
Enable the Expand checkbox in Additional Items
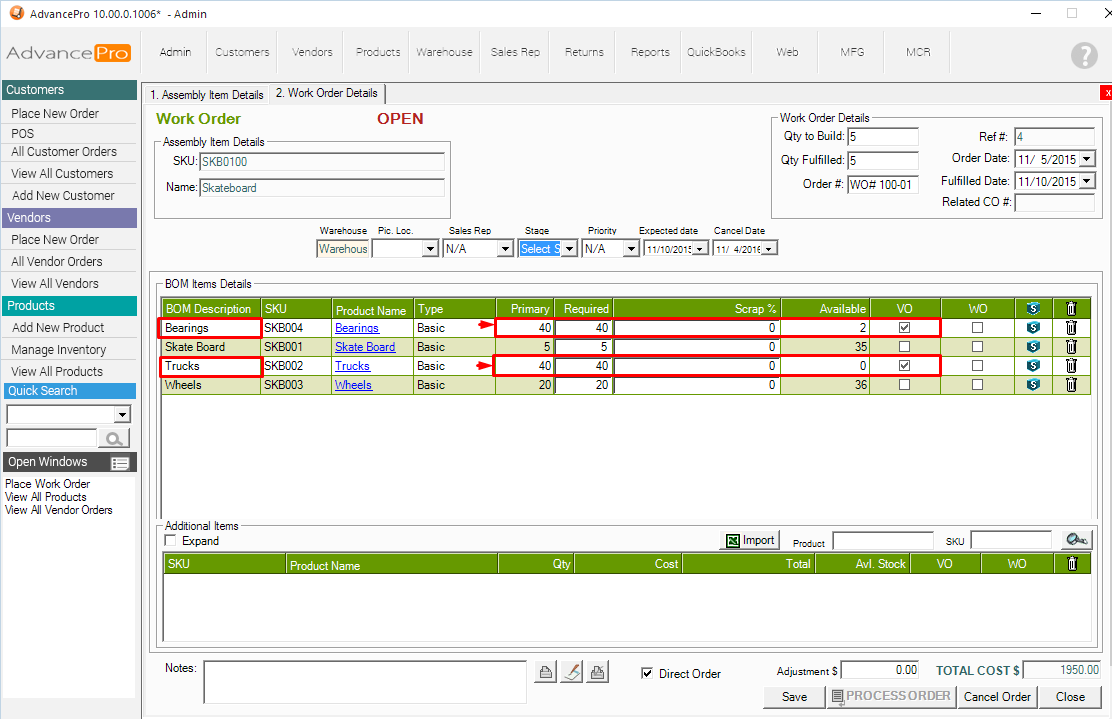(170, 541)
